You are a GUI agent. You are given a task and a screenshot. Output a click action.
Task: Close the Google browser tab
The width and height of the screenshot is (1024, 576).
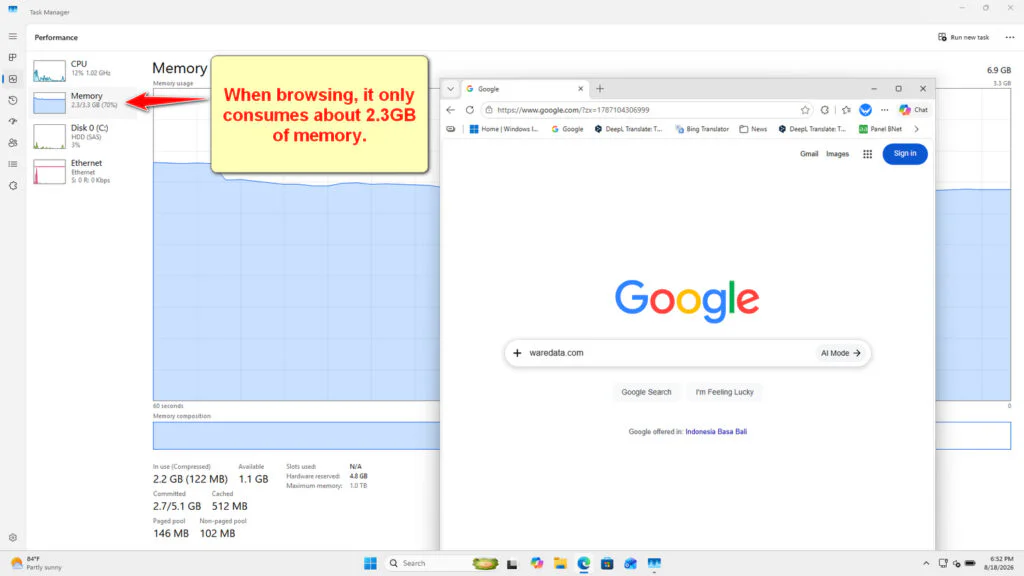[x=581, y=89]
